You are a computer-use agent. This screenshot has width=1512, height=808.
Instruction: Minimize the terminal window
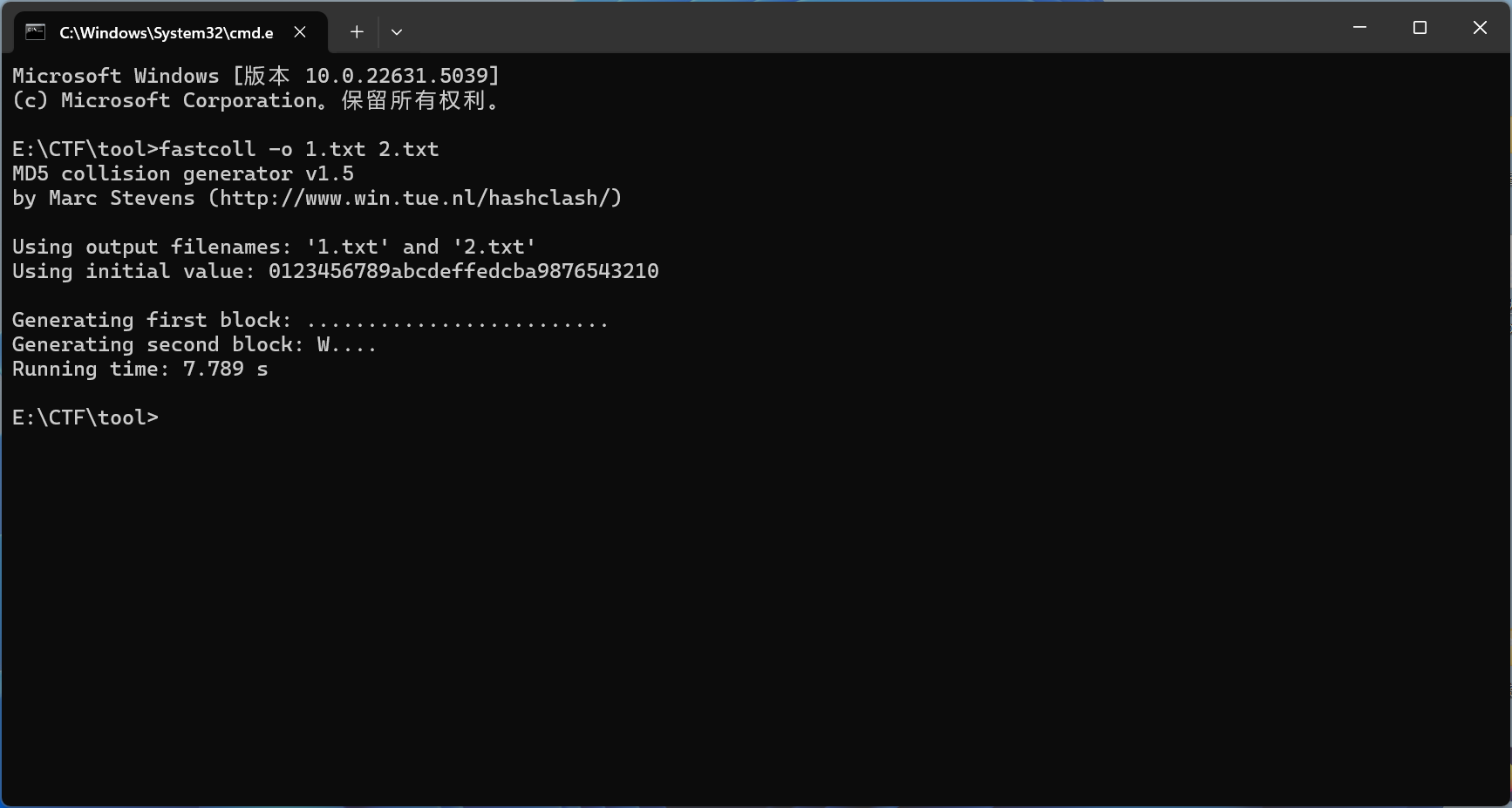(x=1359, y=28)
